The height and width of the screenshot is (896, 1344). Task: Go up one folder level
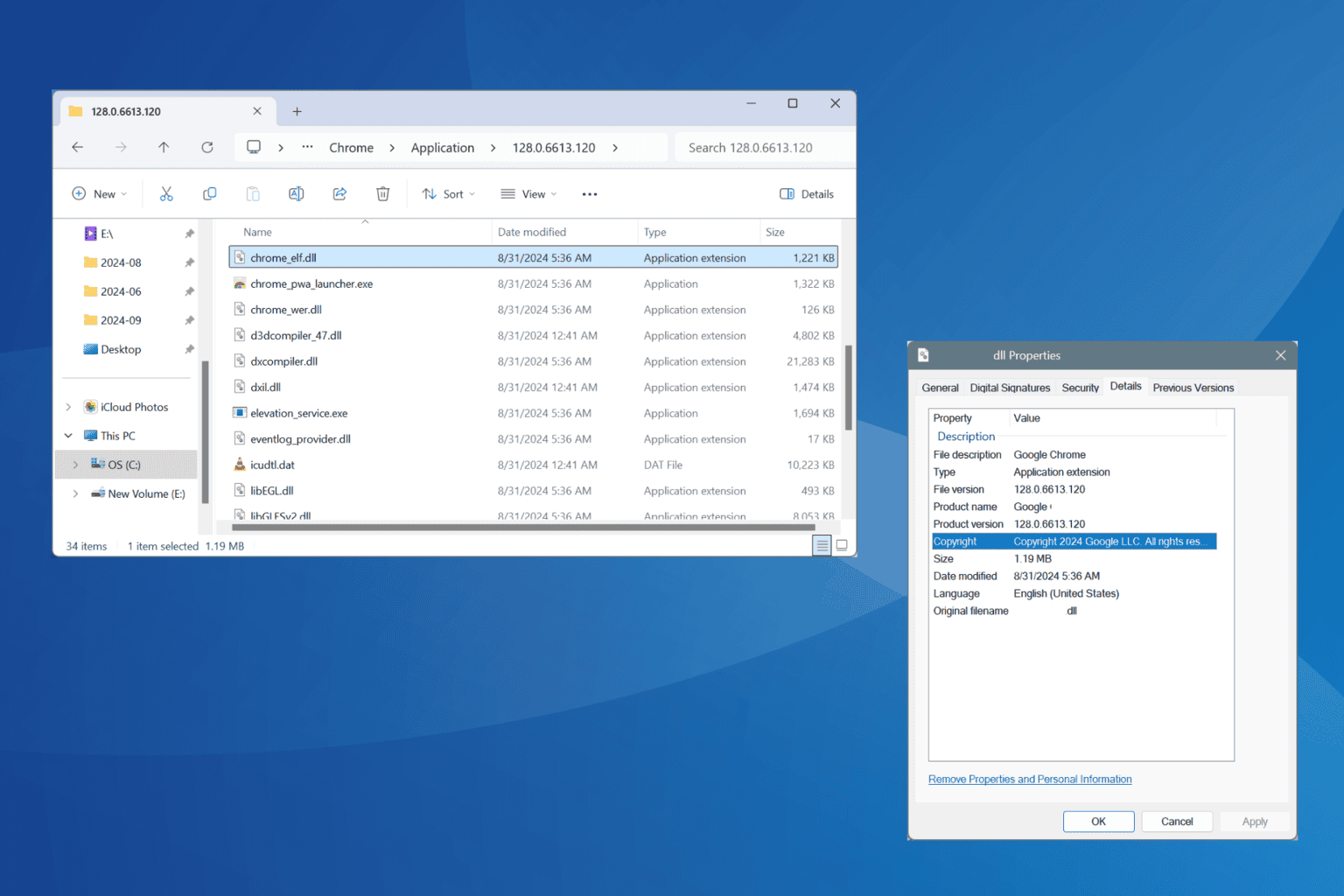click(164, 147)
